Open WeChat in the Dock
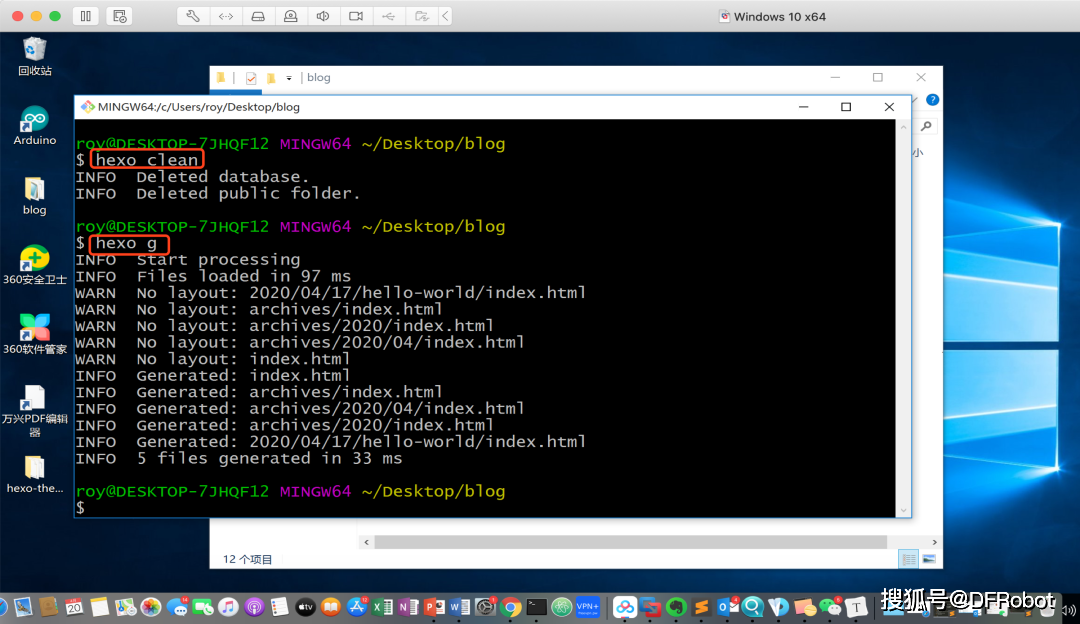Image resolution: width=1080 pixels, height=624 pixels. 830,607
